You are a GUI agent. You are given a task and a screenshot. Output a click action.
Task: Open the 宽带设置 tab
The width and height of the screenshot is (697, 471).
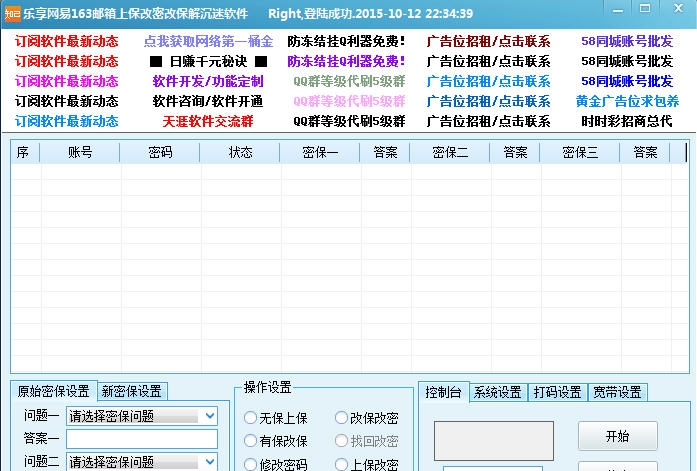[x=617, y=392]
